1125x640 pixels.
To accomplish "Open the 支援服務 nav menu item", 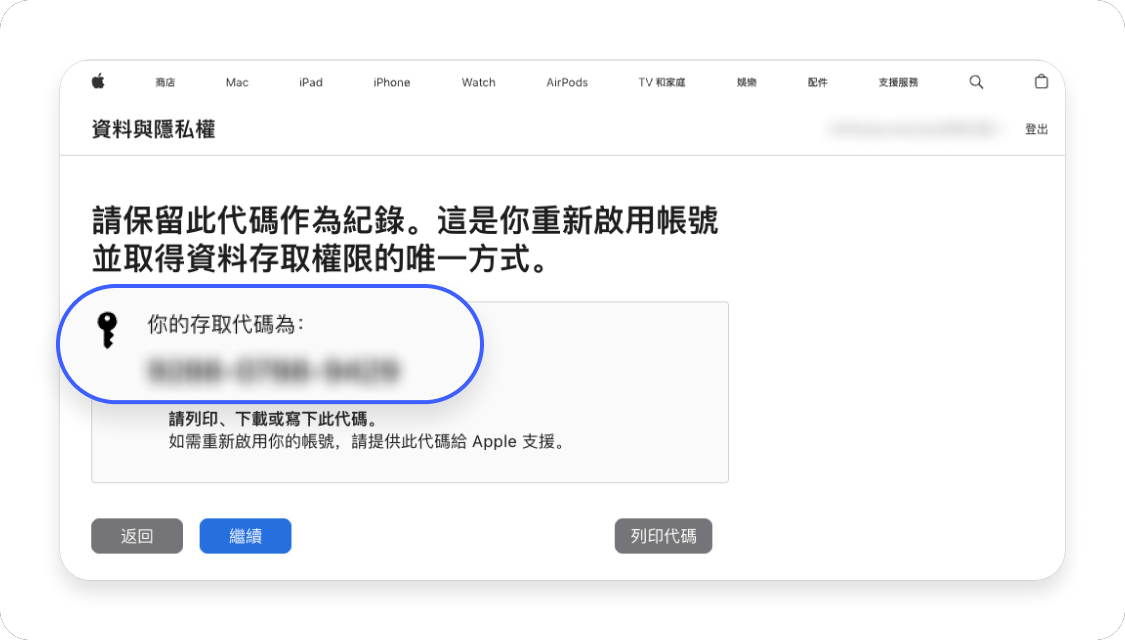I will tap(898, 83).
